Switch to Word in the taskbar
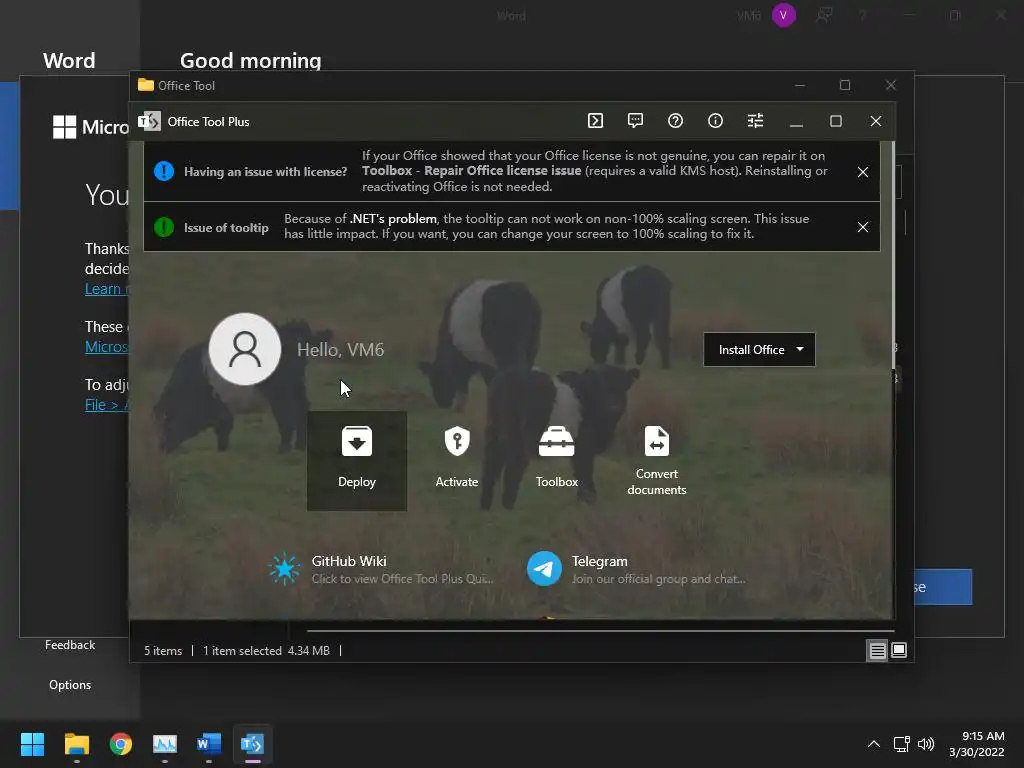1024x768 pixels. coord(209,744)
